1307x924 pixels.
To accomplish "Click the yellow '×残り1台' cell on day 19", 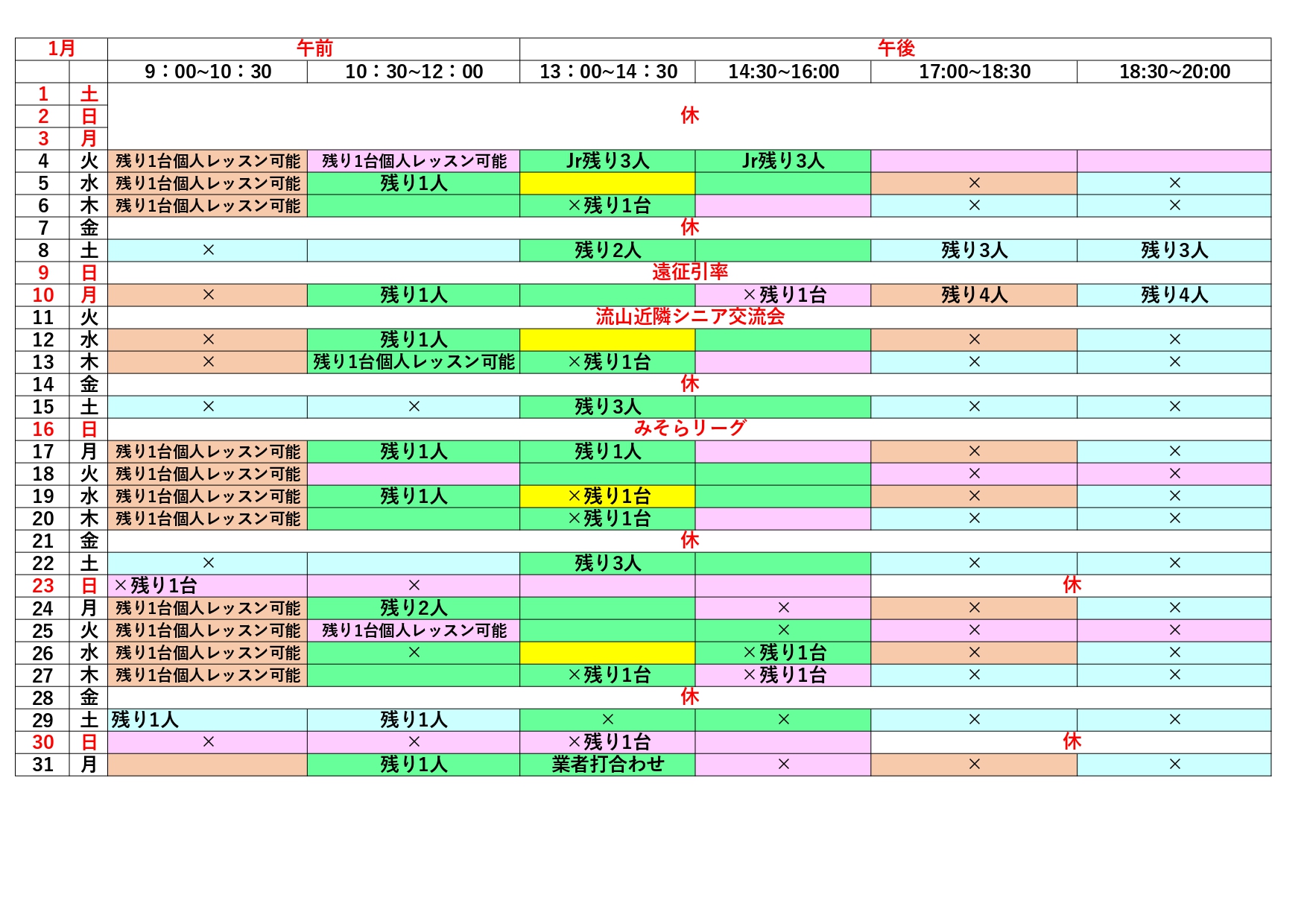I will tap(608, 496).
